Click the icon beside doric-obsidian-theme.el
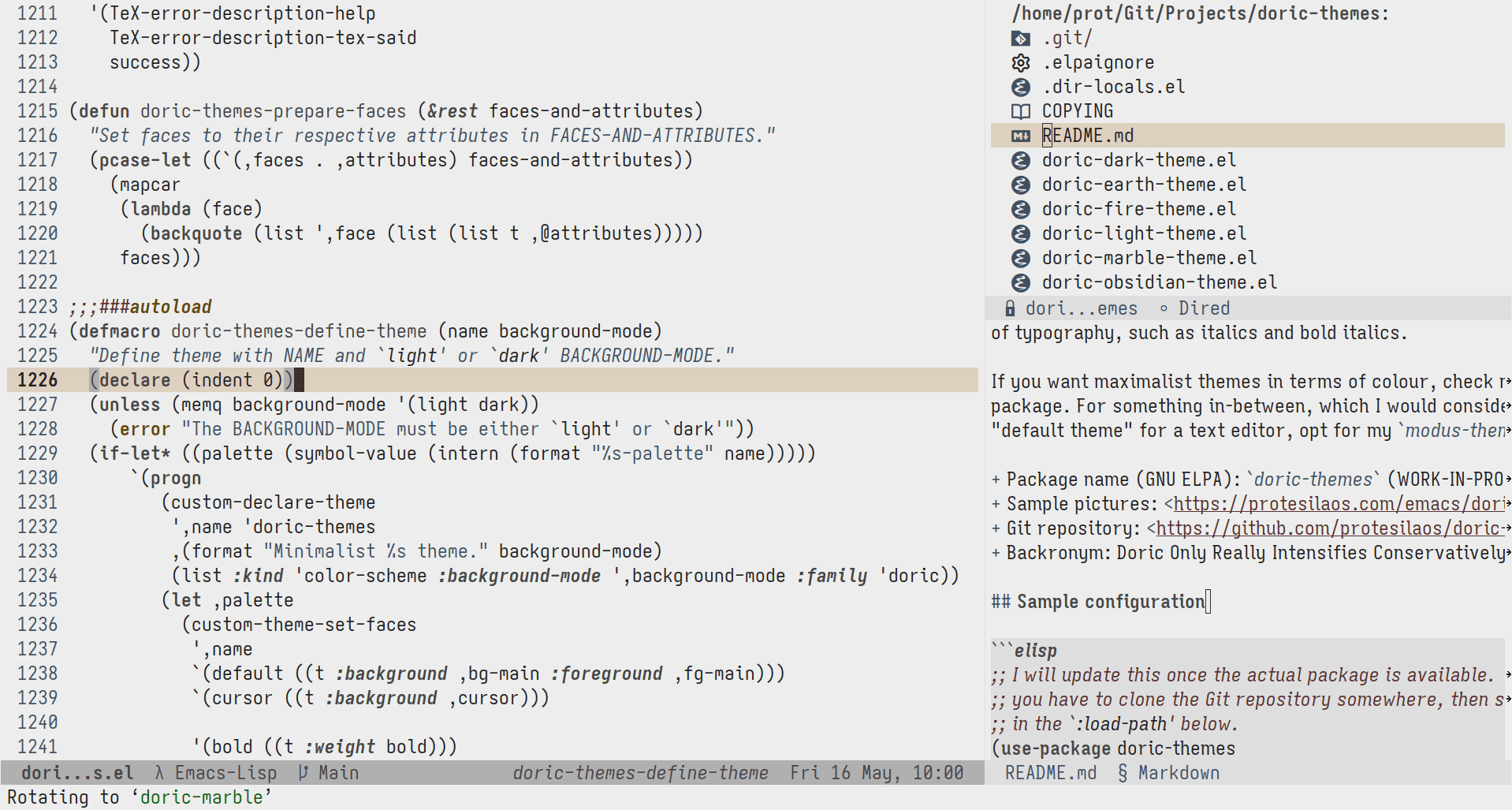The image size is (1512, 810). 1021,282
